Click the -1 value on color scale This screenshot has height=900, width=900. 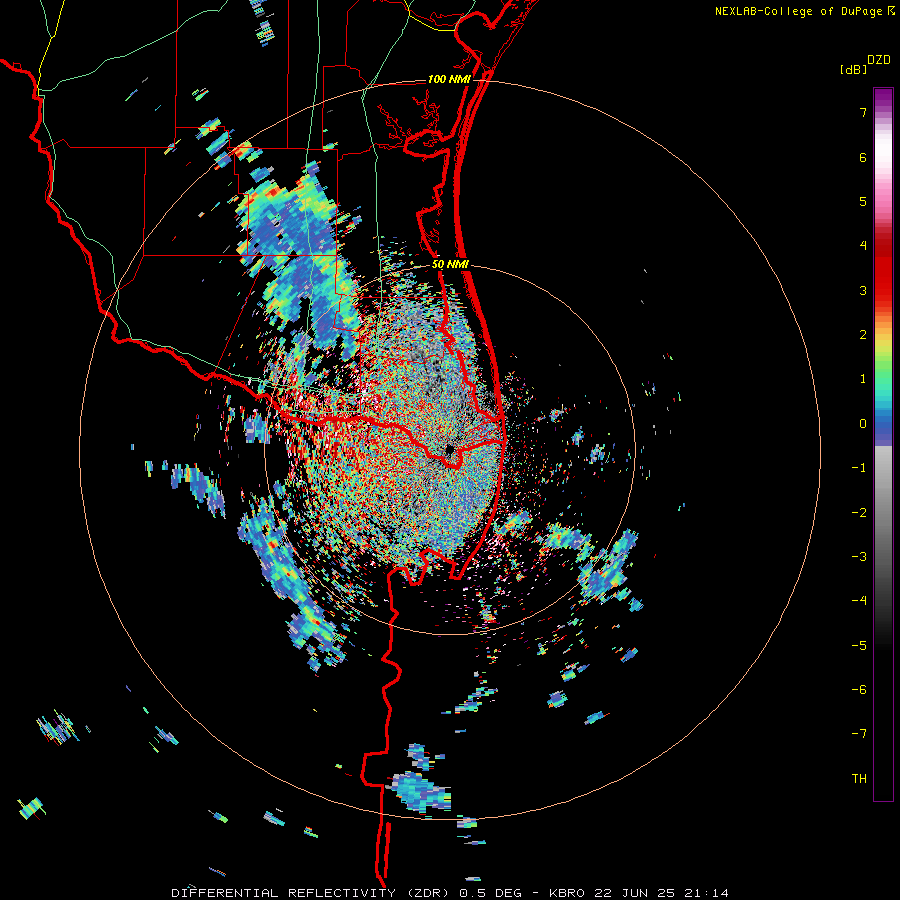coord(859,468)
